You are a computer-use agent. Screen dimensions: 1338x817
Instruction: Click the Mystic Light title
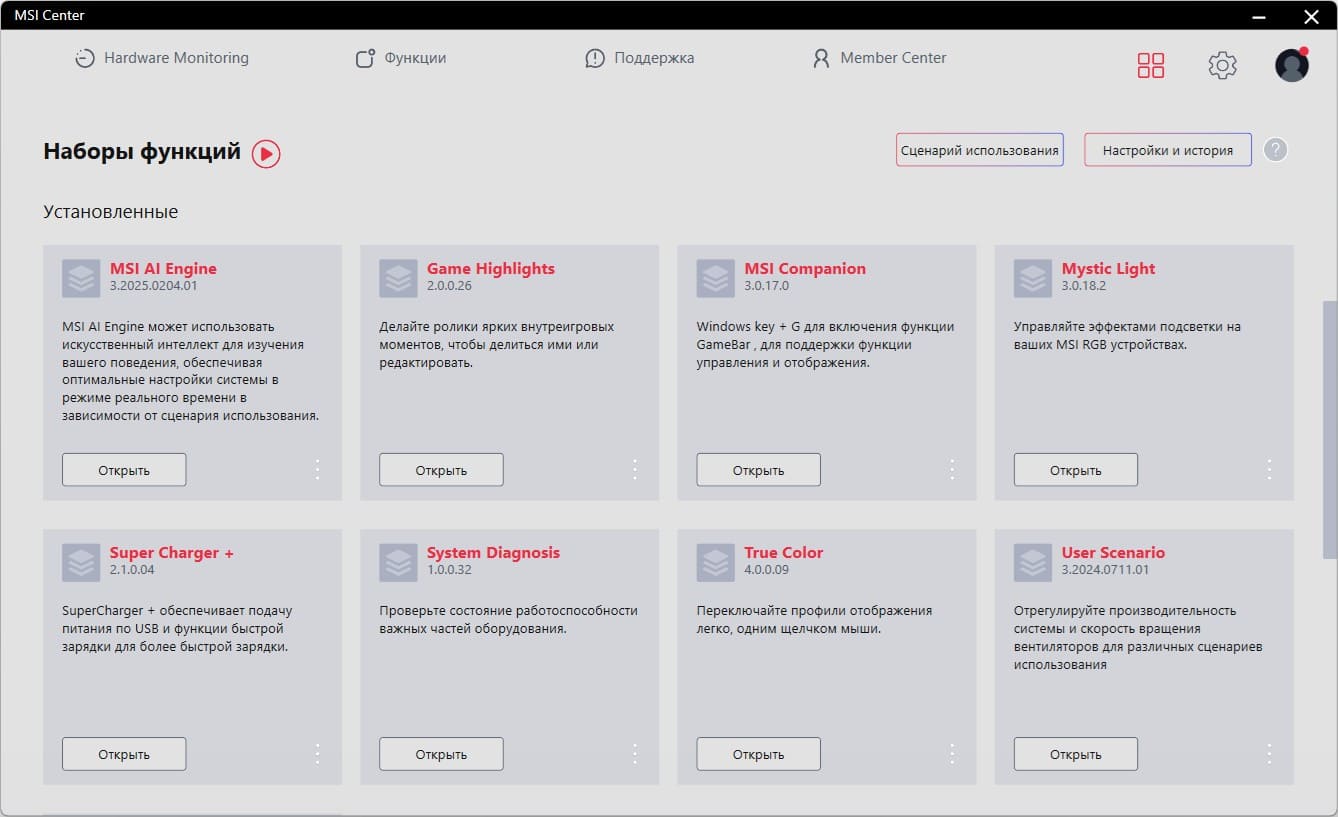[1108, 268]
